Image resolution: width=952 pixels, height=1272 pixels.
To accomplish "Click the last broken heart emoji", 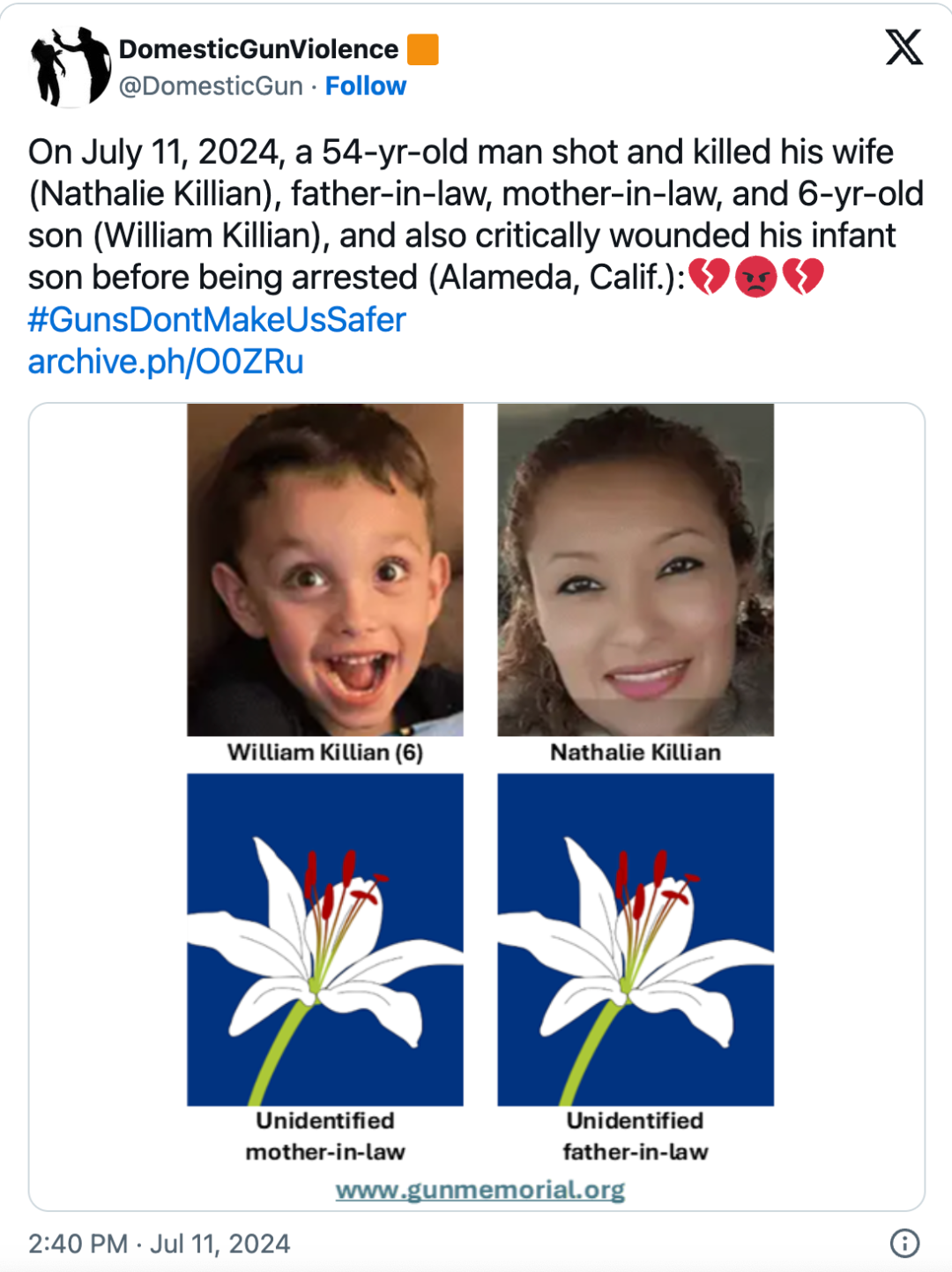I will 802,278.
